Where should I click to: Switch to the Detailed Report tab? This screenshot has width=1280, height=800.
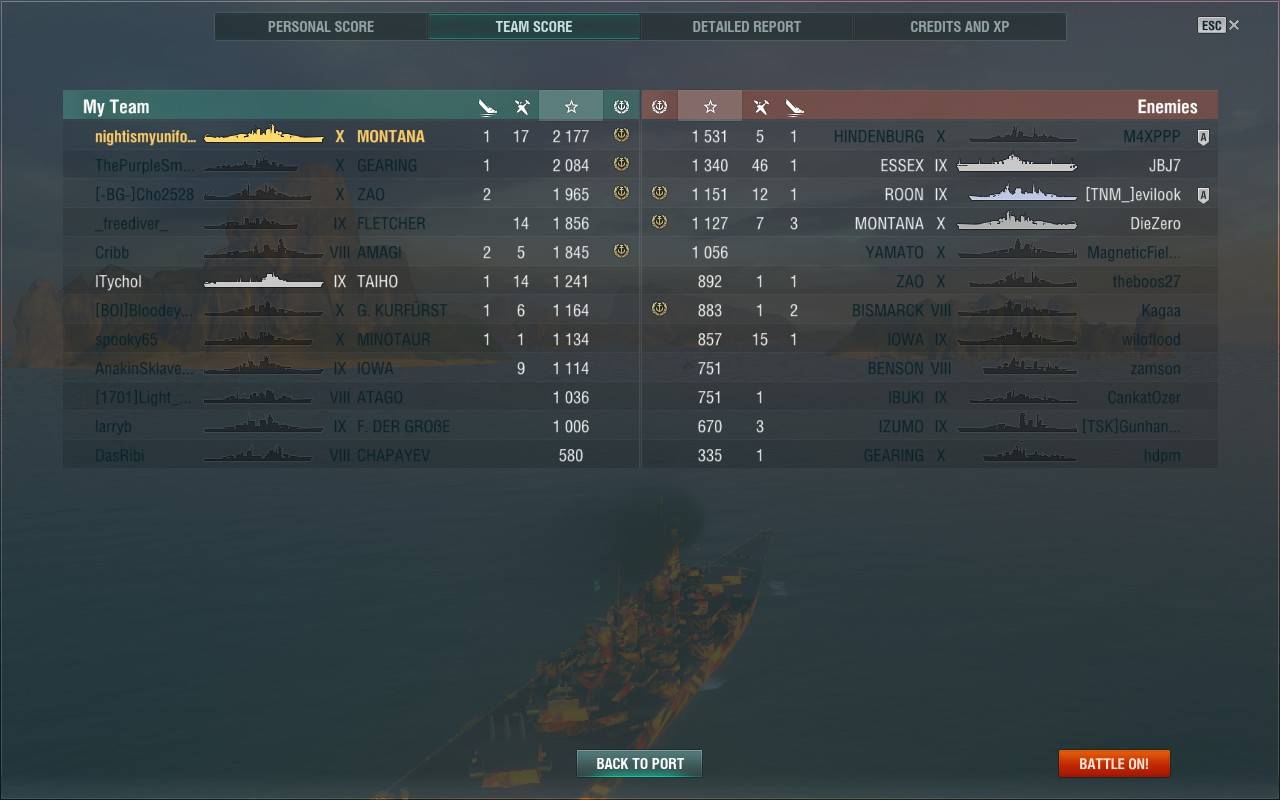(x=746, y=27)
